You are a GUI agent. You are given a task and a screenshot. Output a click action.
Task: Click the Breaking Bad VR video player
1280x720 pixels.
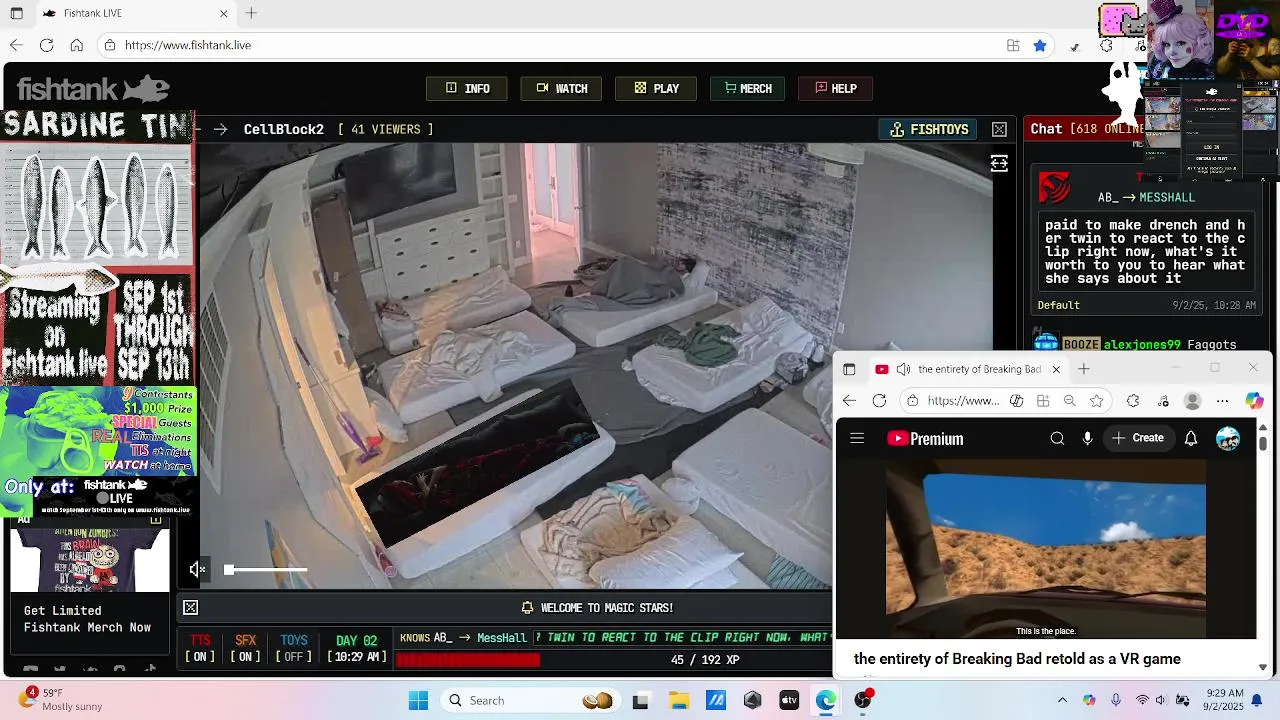[1046, 548]
